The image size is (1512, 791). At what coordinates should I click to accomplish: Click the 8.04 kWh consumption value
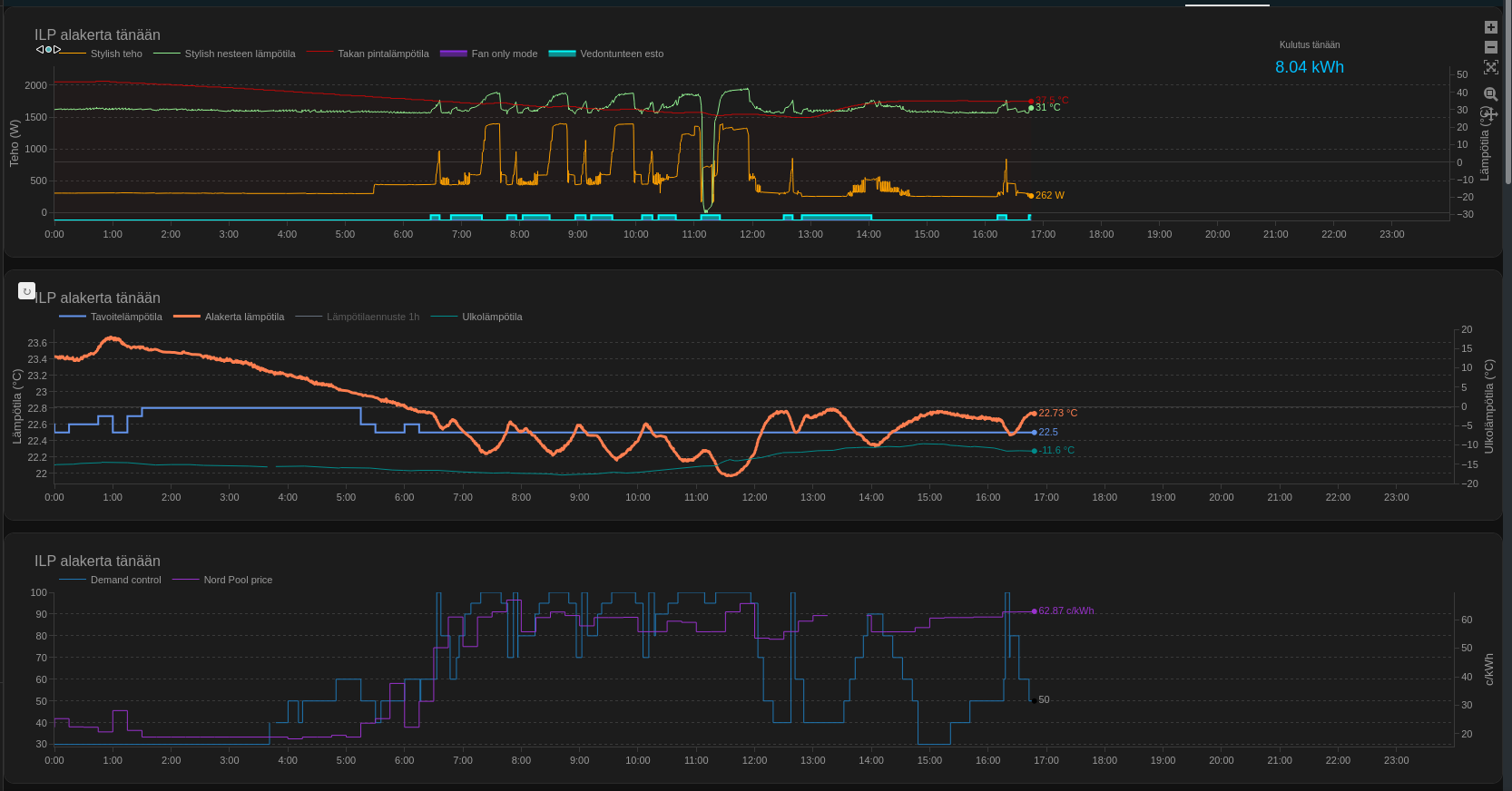(1309, 67)
